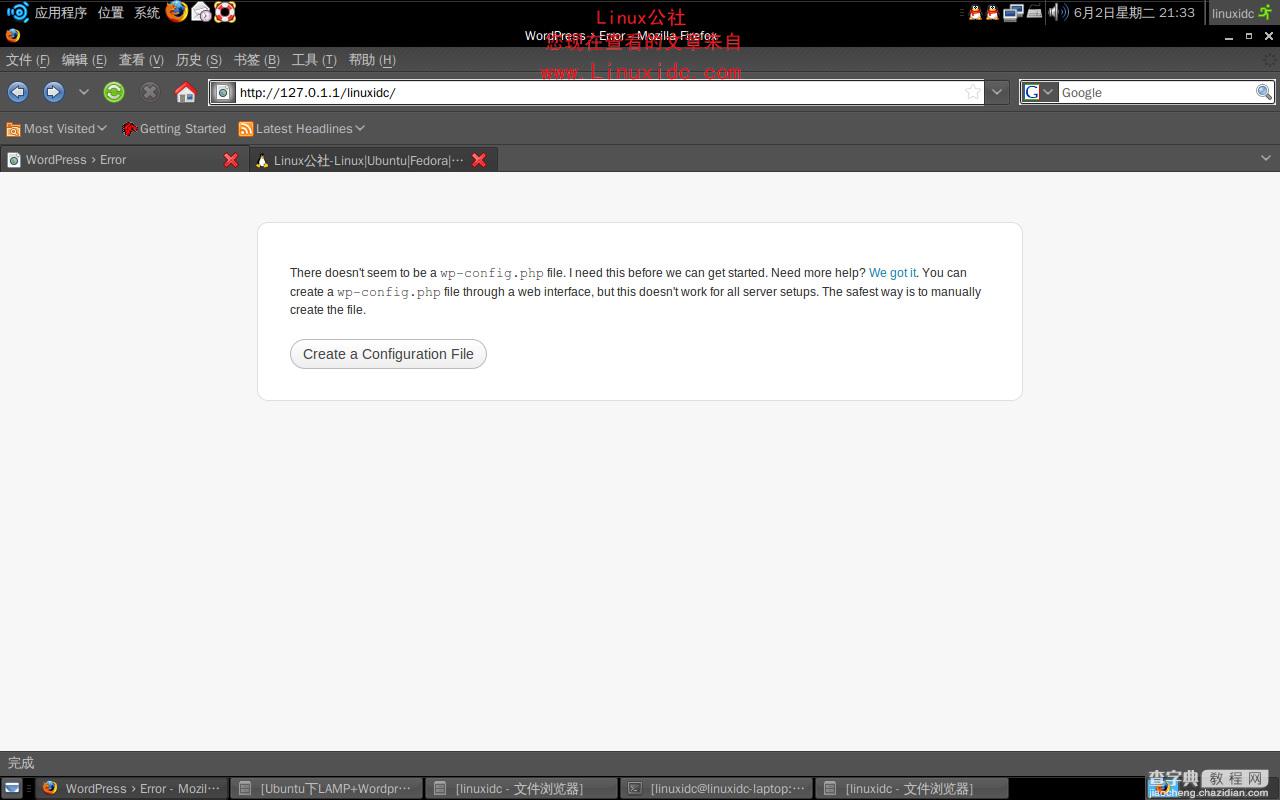Viewport: 1280px width, 800px height.
Task: Click the Most Visited folder icon
Action: pos(13,129)
